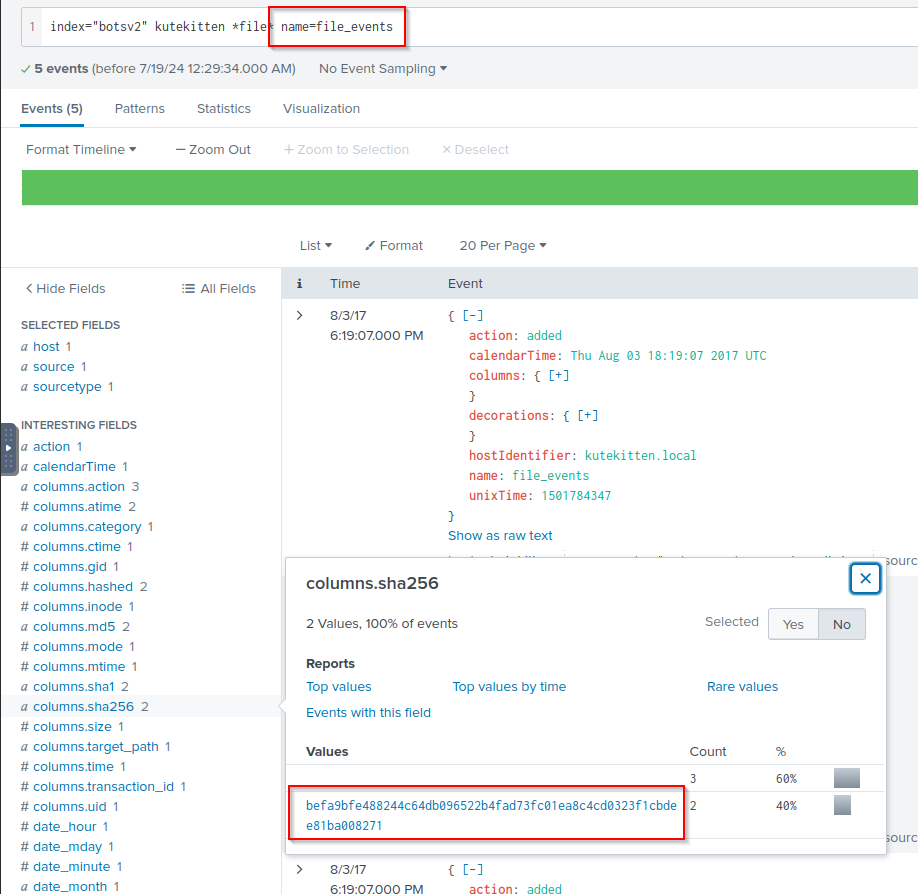Click the 40% count bar graphic

842,805
